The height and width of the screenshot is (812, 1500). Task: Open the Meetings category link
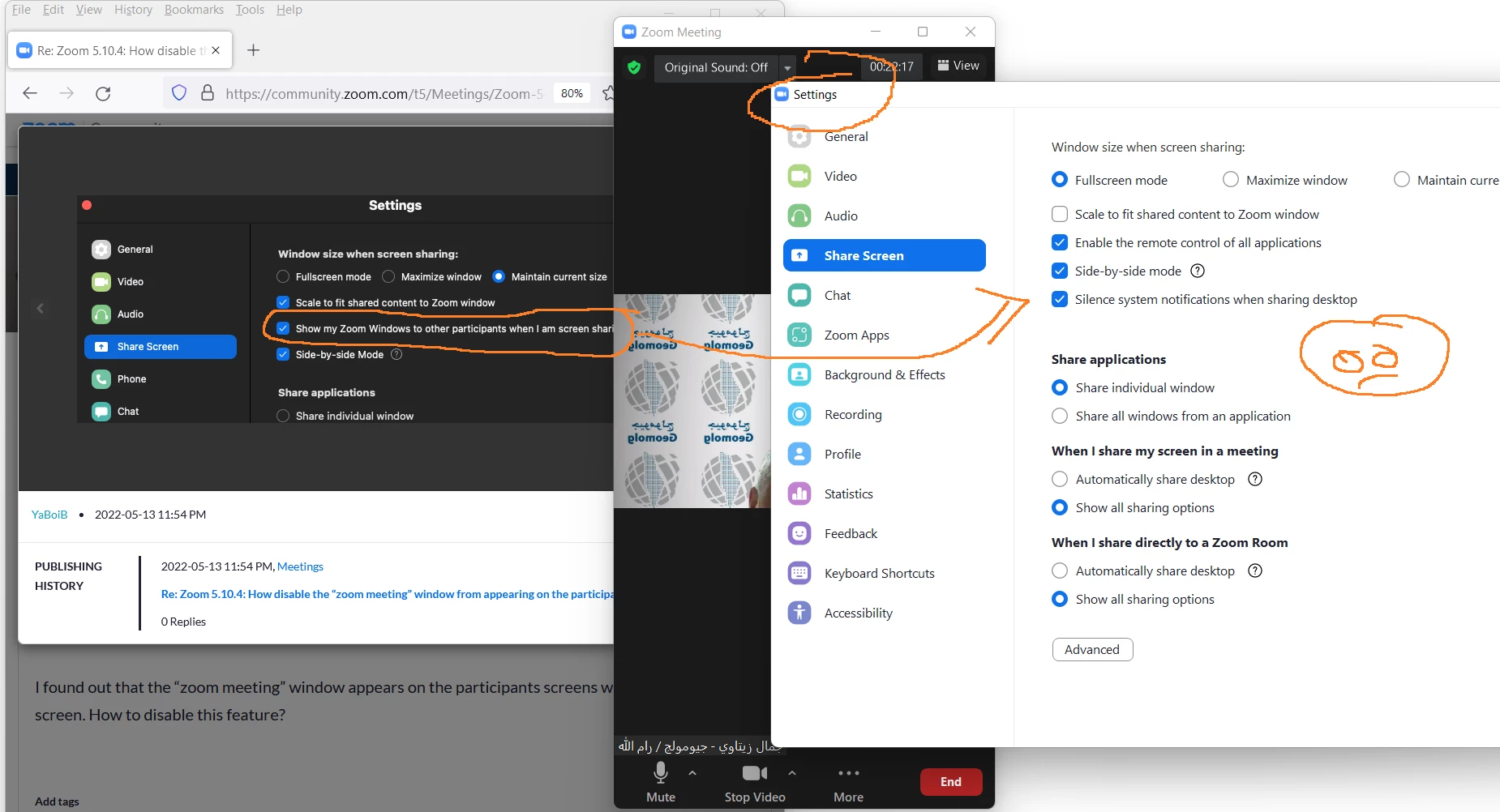300,566
